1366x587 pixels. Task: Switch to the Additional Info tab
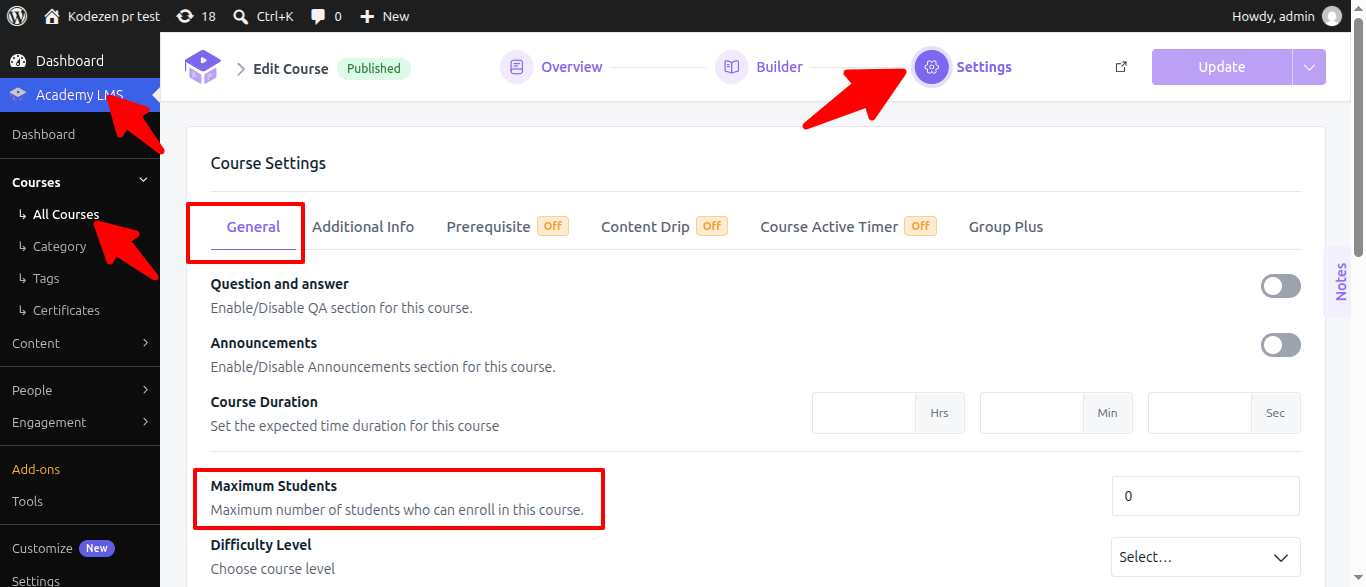(x=363, y=227)
